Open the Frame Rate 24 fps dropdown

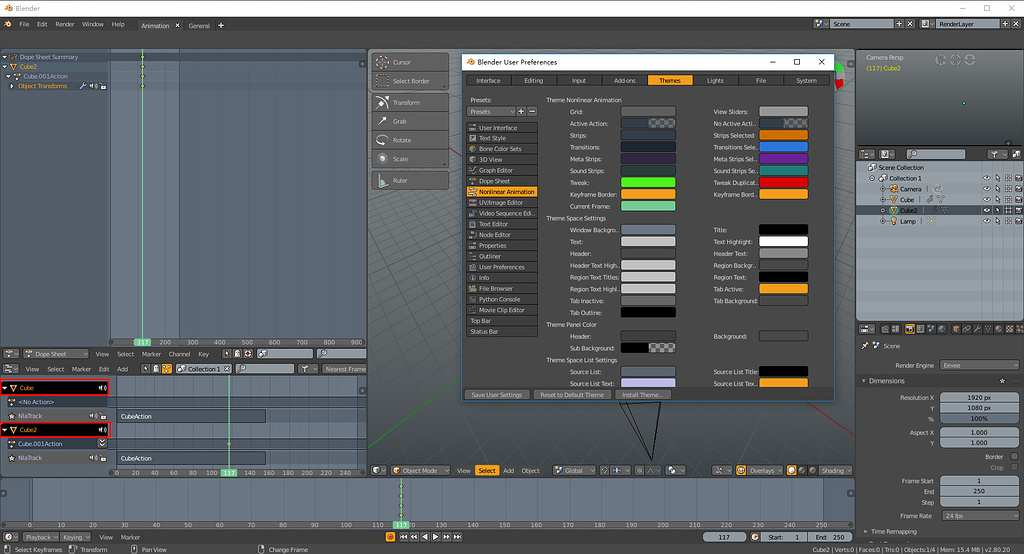tap(980, 515)
